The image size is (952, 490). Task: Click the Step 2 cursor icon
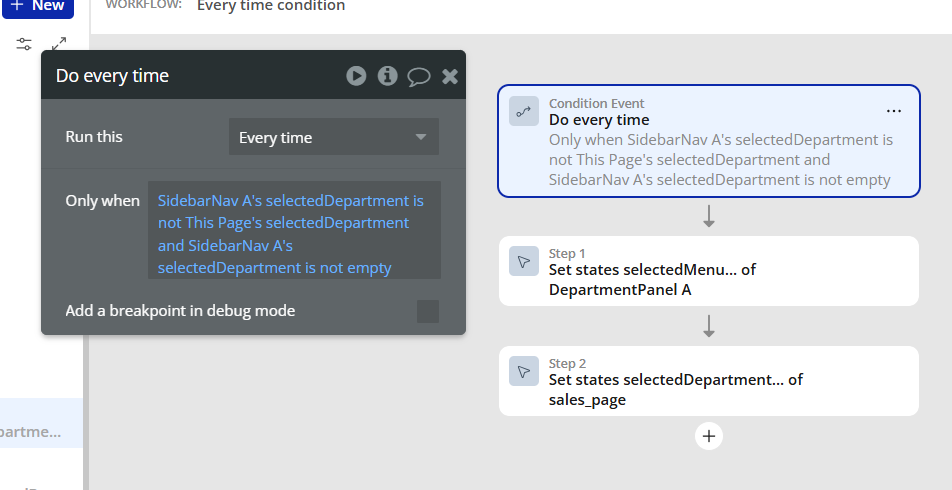(524, 371)
